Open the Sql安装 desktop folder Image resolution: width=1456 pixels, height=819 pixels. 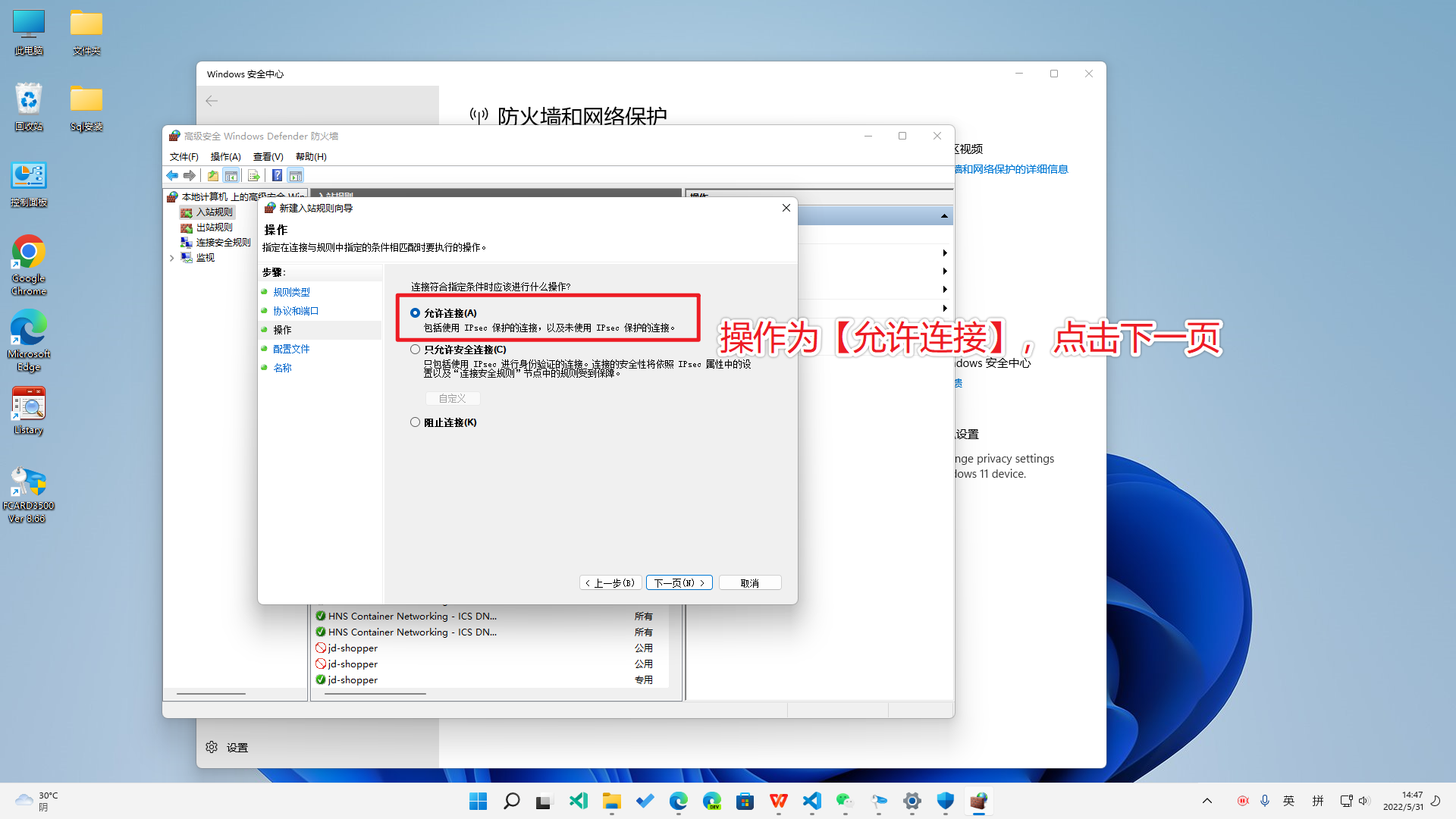click(86, 107)
